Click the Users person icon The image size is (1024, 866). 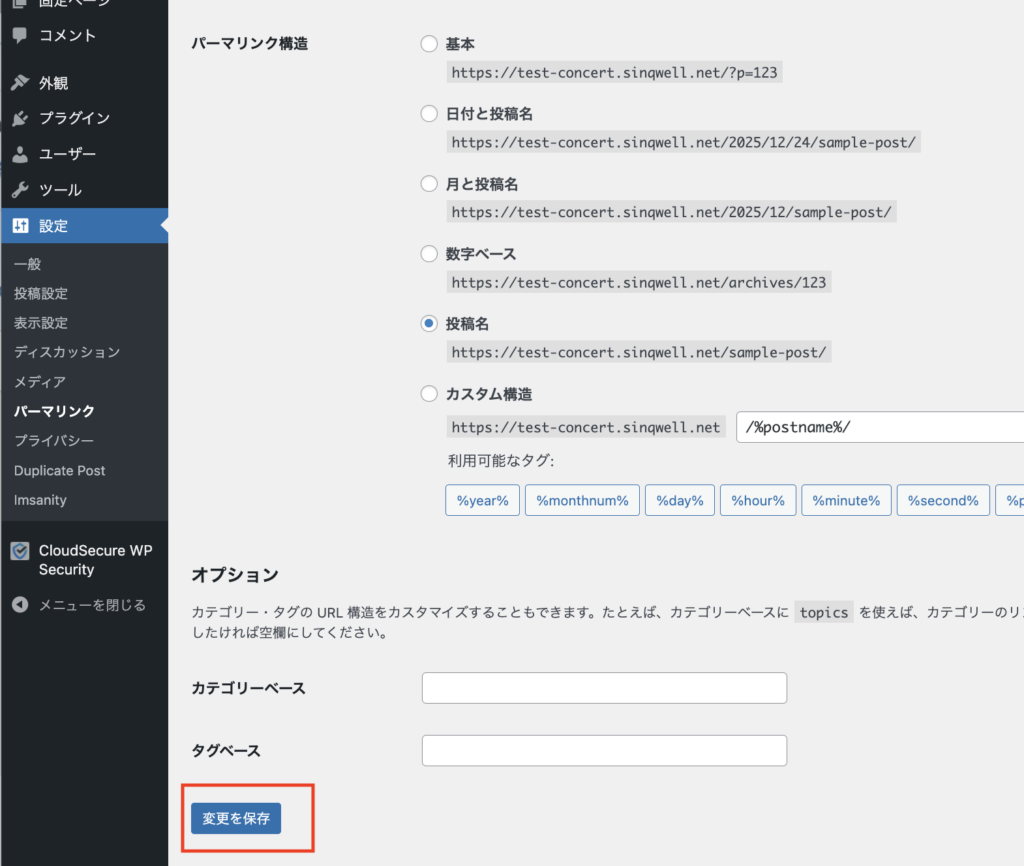pos(20,155)
